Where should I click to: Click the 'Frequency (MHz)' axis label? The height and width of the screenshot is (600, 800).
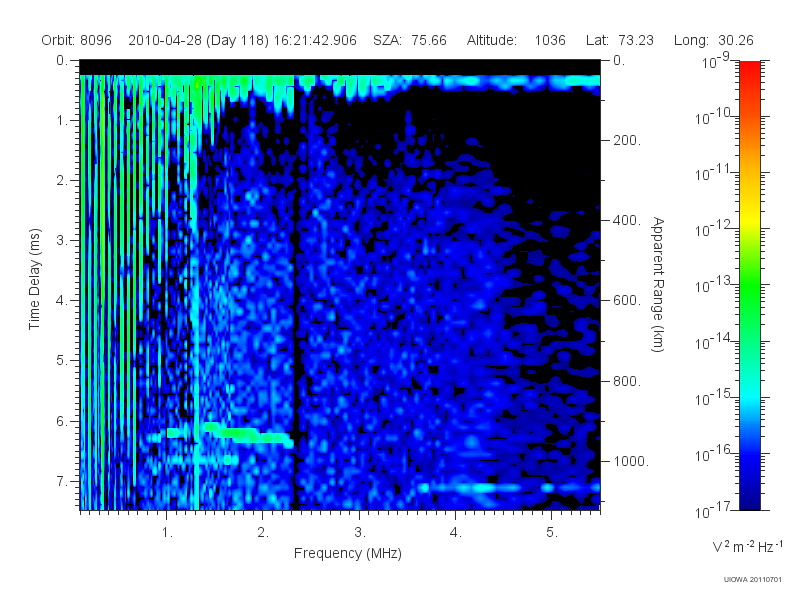(x=348, y=554)
